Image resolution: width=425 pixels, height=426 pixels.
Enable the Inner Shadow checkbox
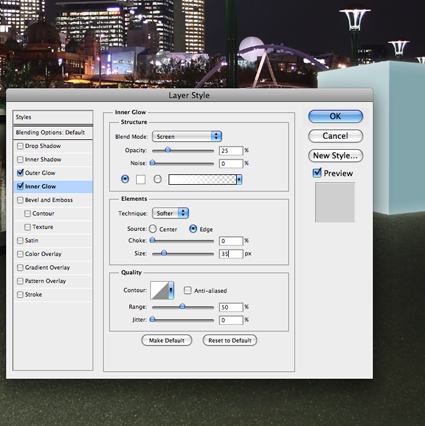pos(20,159)
